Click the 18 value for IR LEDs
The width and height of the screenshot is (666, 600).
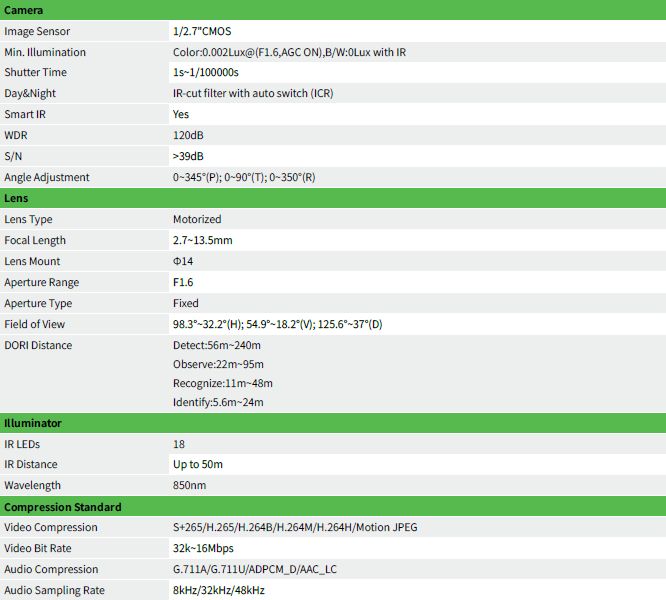pyautogui.click(x=179, y=445)
